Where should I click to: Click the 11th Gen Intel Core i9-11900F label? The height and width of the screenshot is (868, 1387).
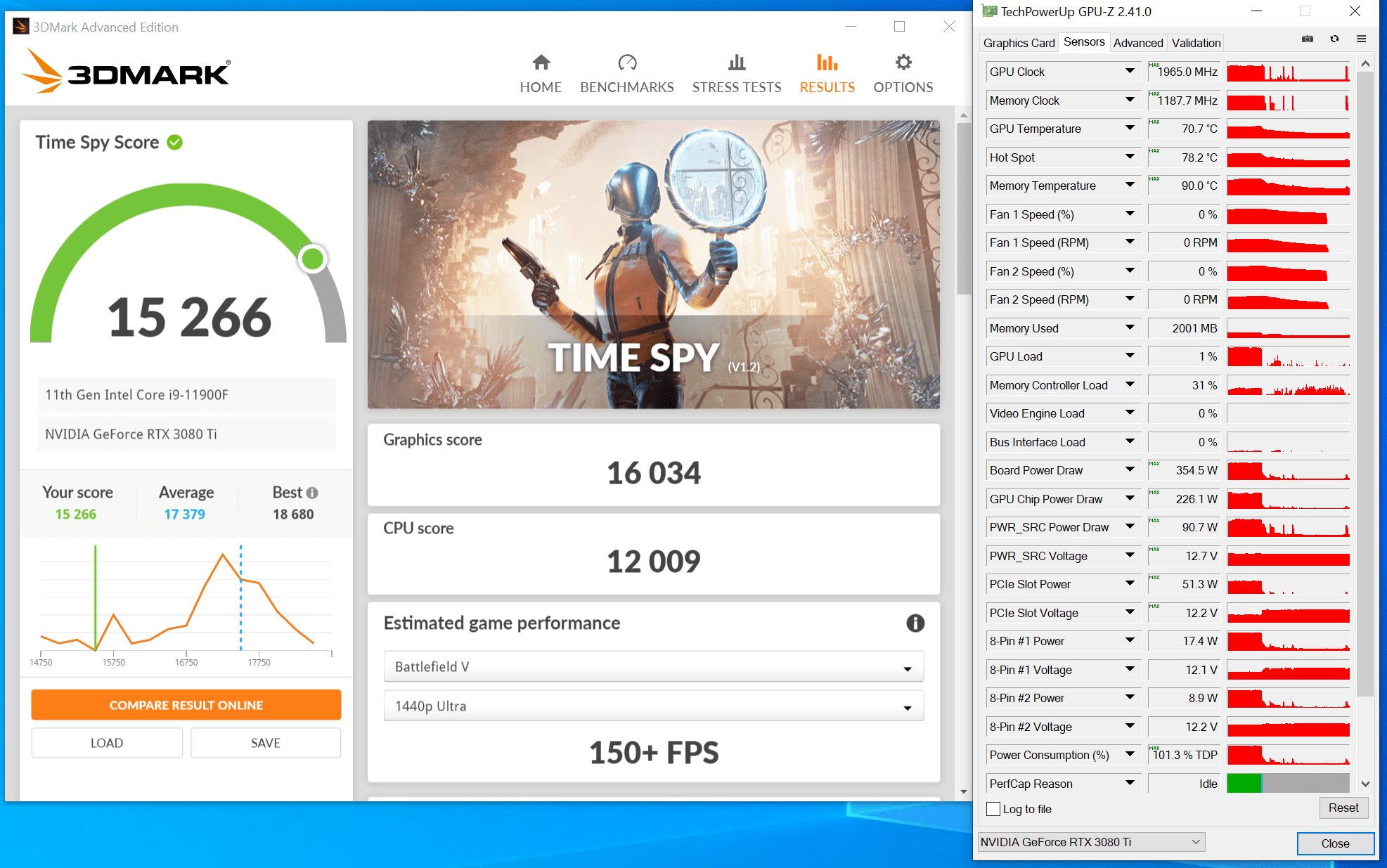[186, 395]
